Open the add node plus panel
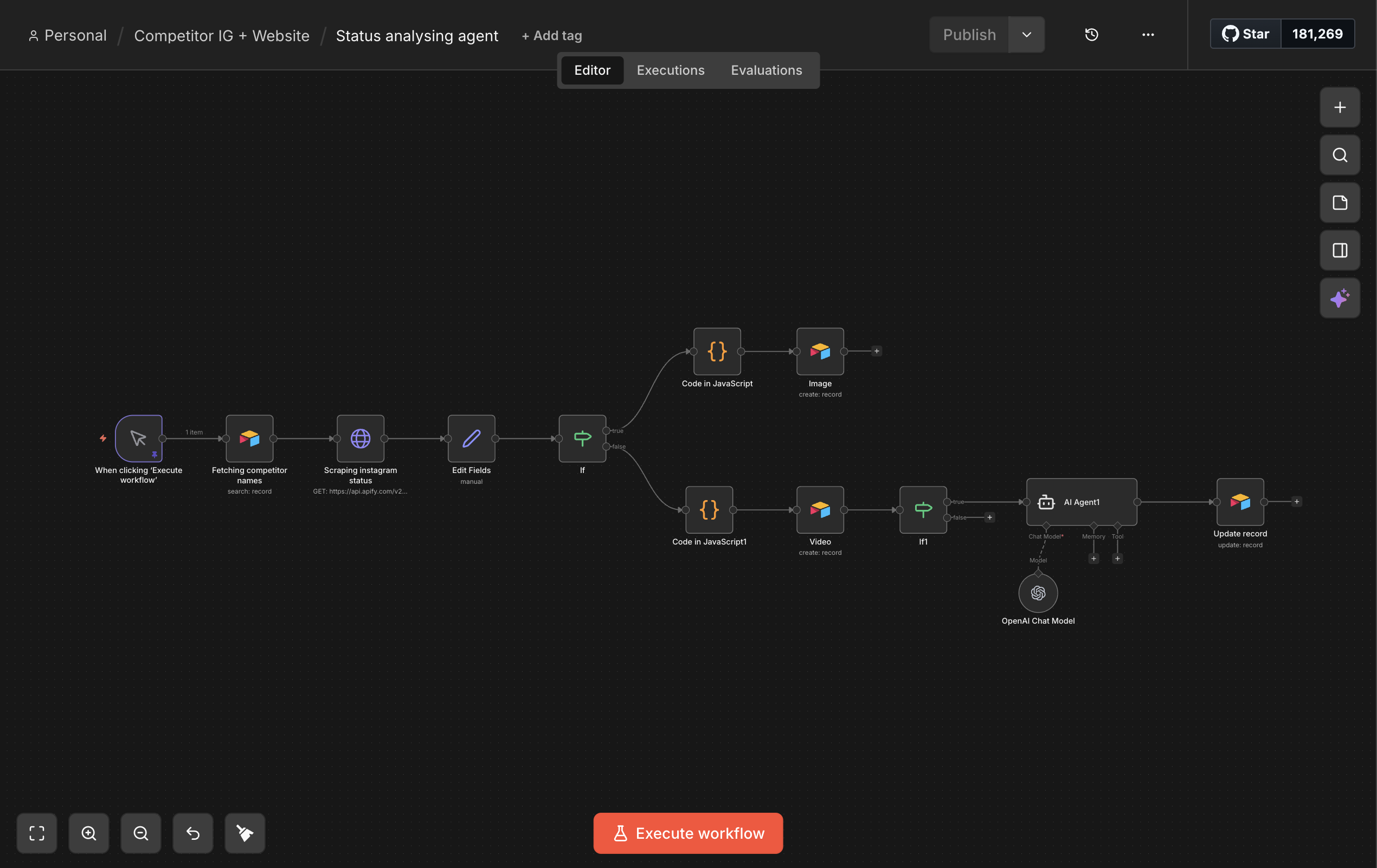The height and width of the screenshot is (868, 1377). tap(1339, 107)
